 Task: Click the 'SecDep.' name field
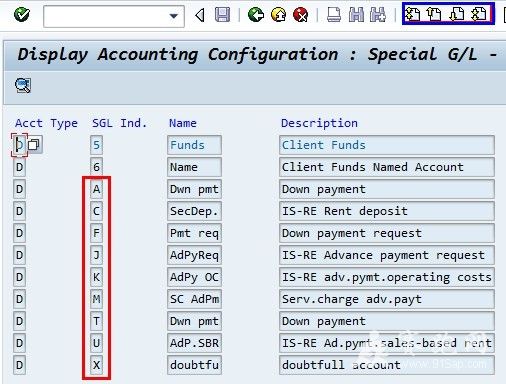(x=194, y=211)
